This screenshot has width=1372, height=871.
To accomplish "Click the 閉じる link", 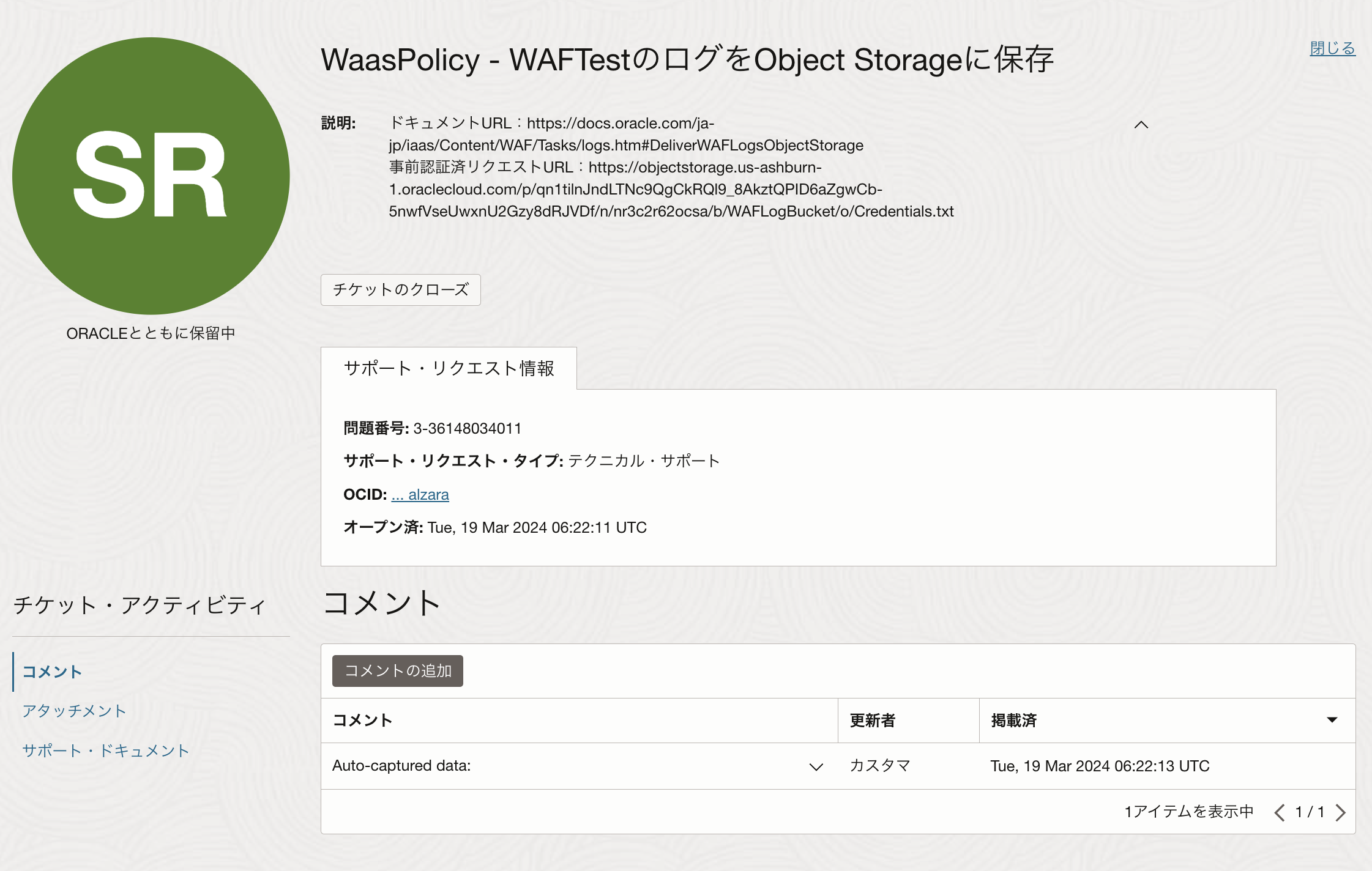I will [1332, 48].
